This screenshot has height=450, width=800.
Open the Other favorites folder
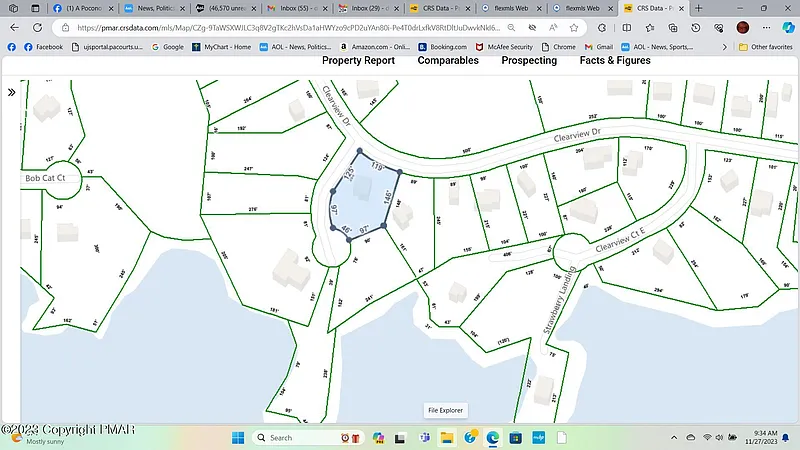coord(766,47)
